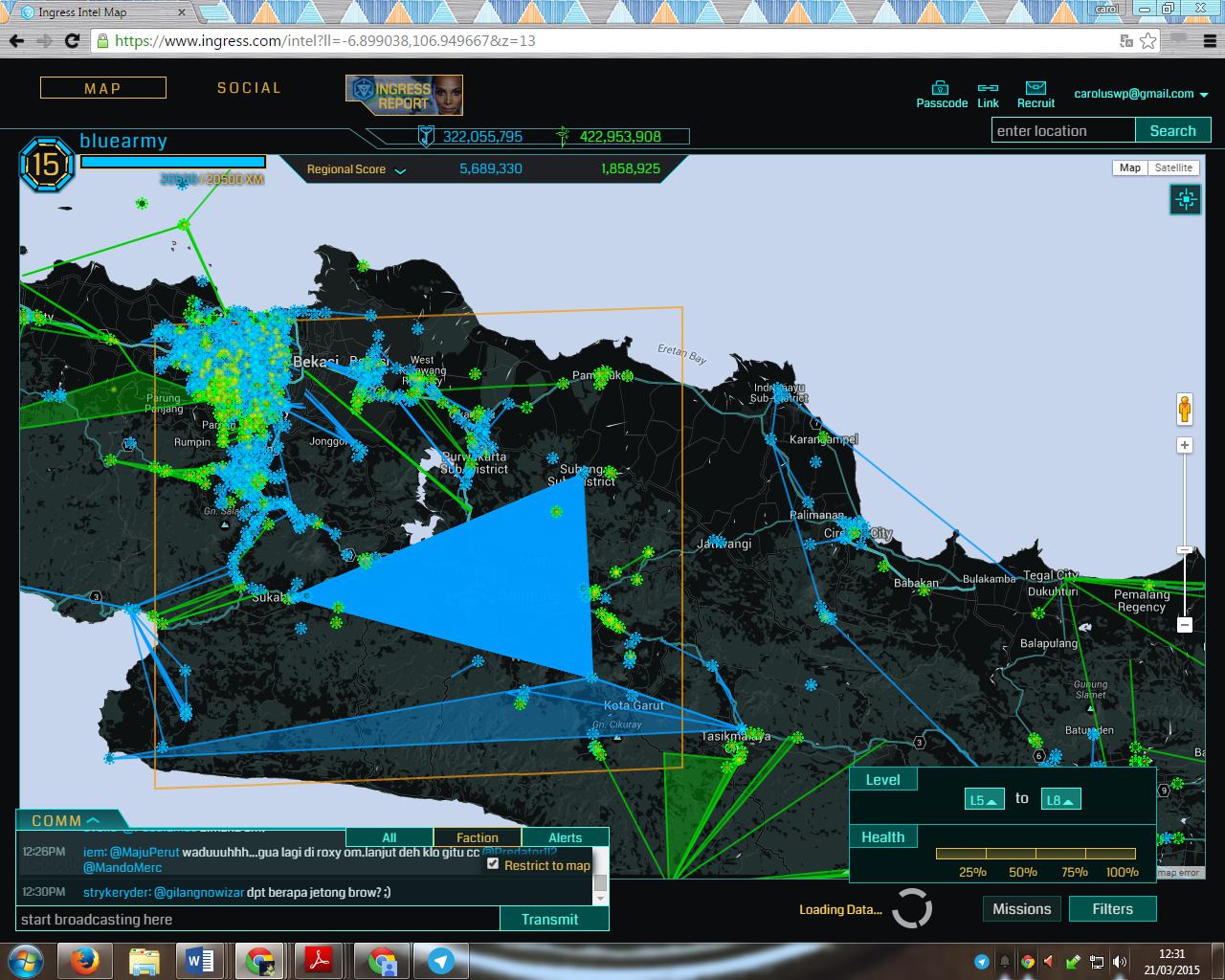Open the Filters button
This screenshot has height=980, width=1225.
tap(1112, 909)
